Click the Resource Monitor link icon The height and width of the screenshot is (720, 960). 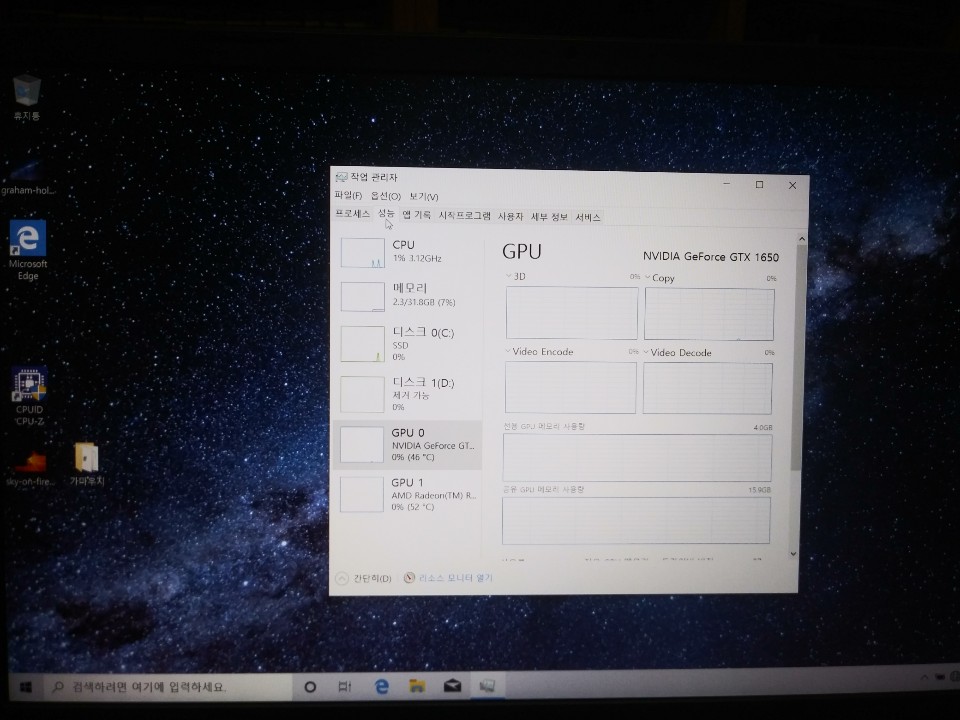click(409, 577)
